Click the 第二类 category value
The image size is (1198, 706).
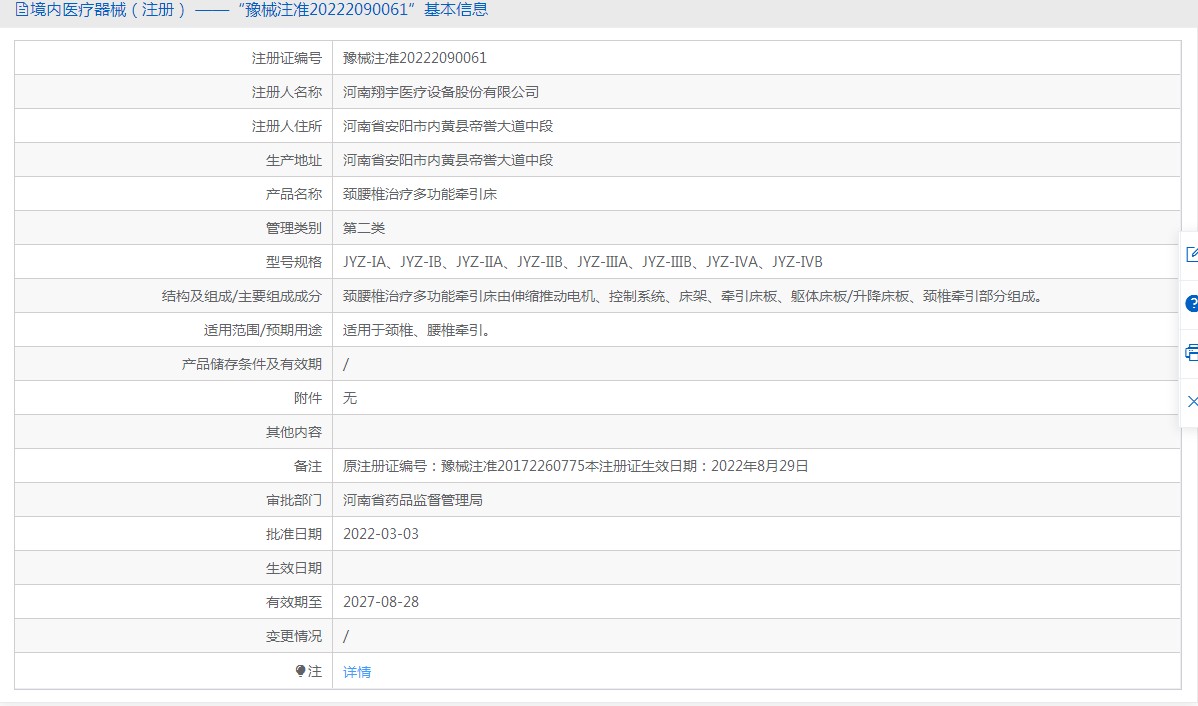pos(364,228)
